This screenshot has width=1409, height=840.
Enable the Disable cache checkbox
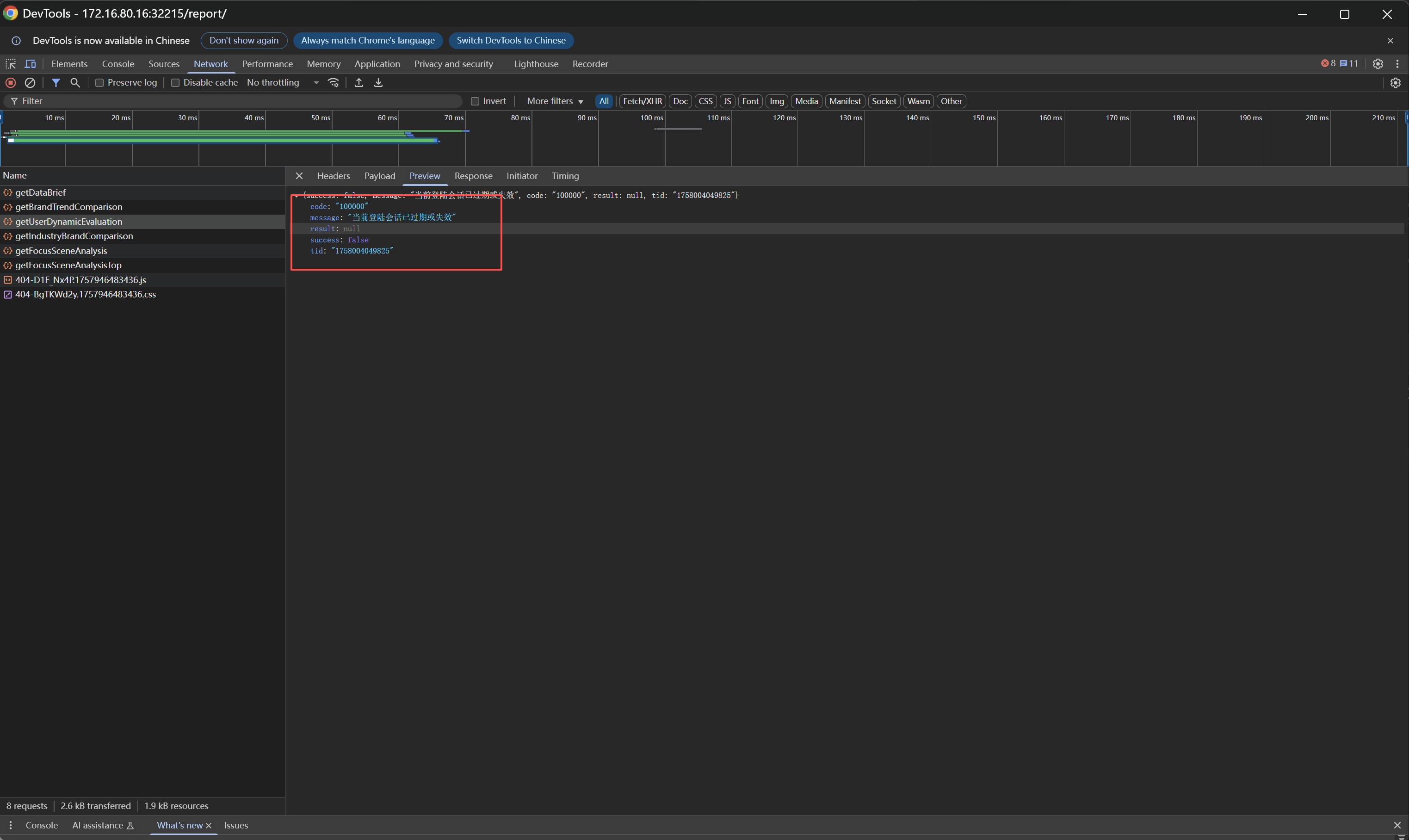tap(175, 83)
